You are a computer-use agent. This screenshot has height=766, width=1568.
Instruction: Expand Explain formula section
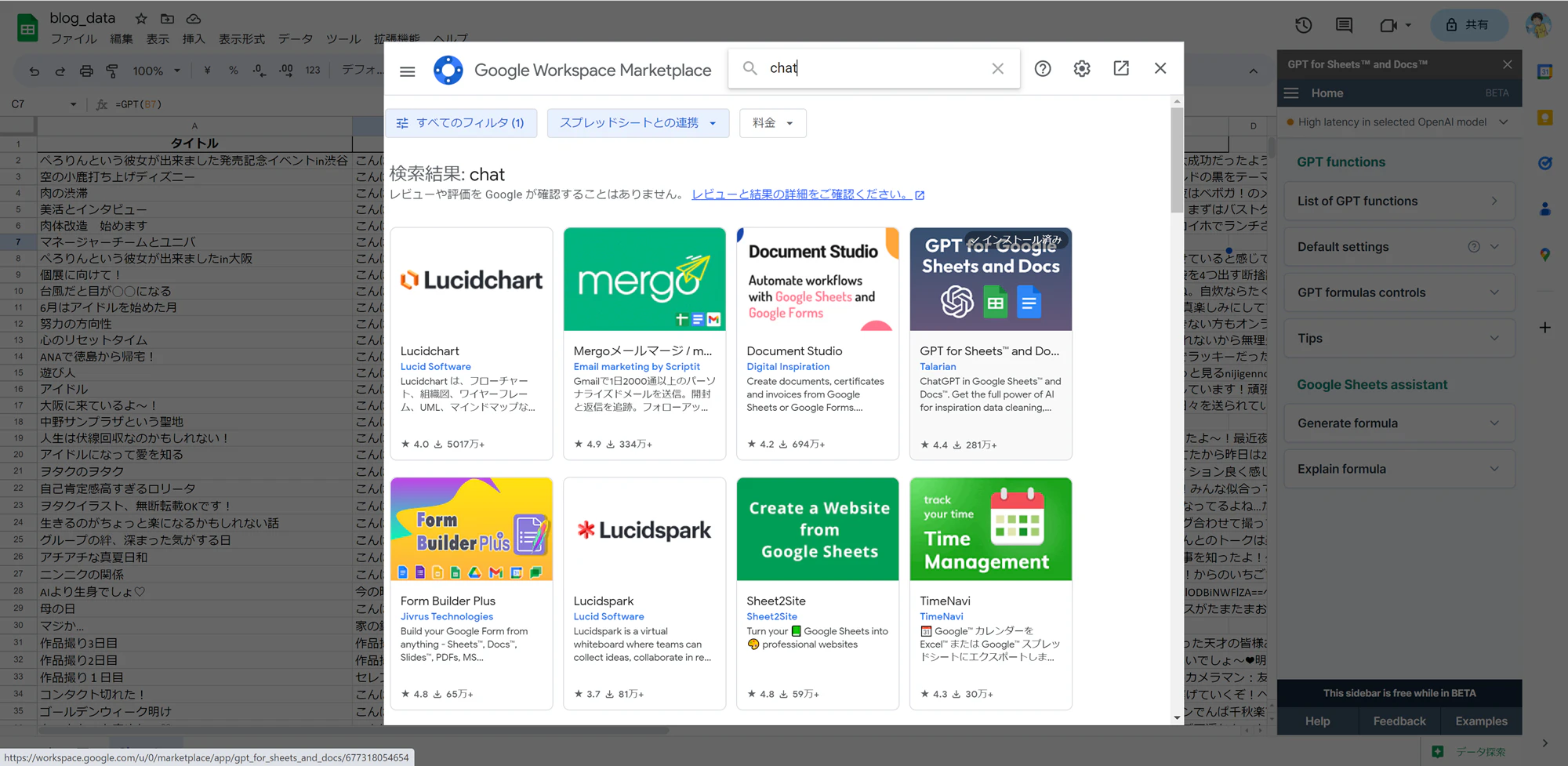coord(1399,469)
